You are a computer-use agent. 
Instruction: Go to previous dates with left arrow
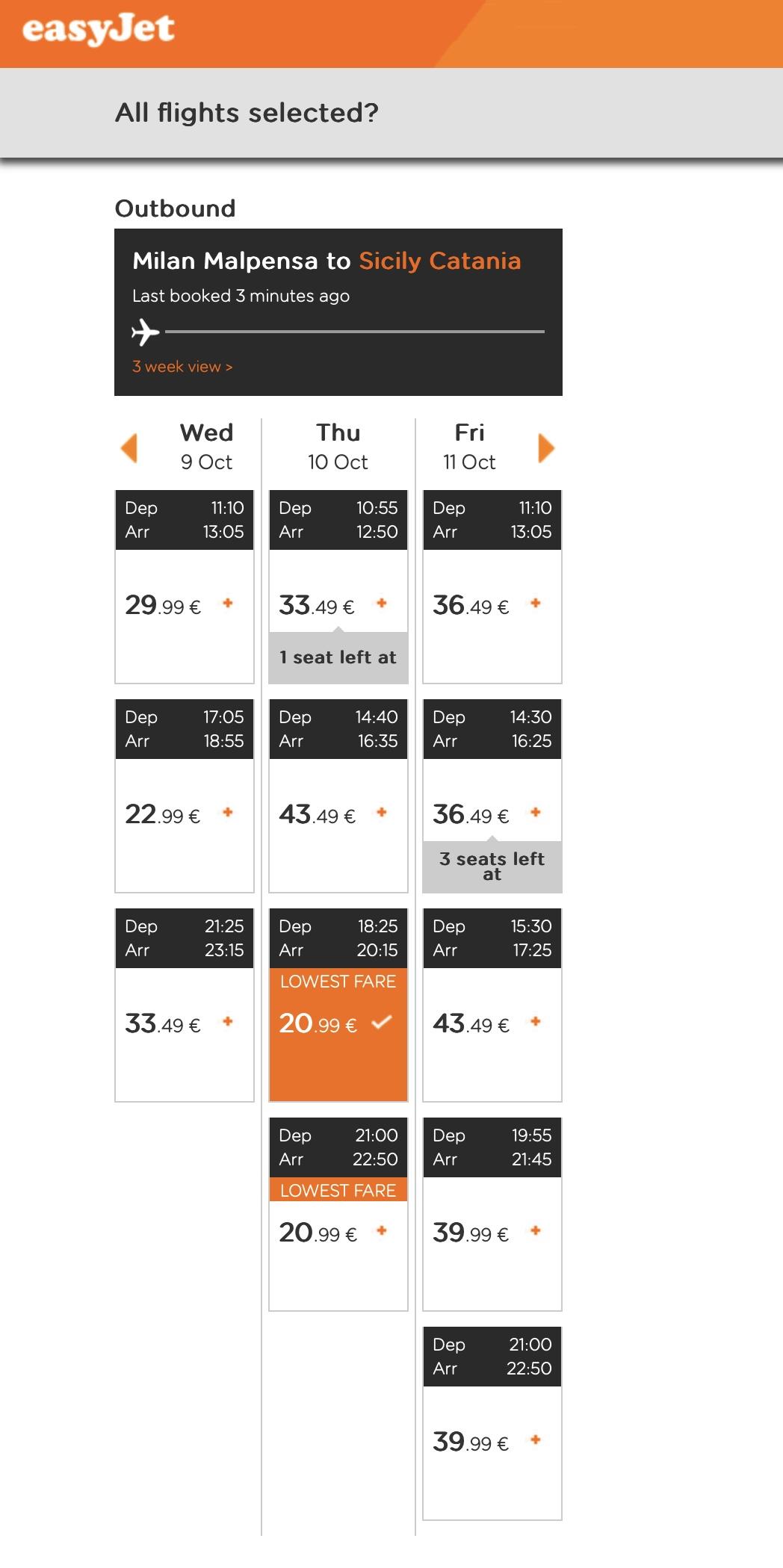click(x=129, y=448)
